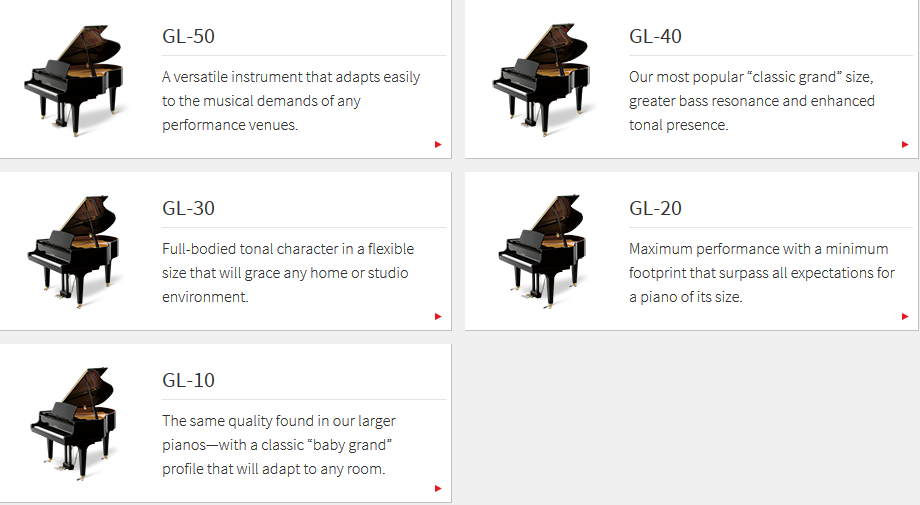Click the 'A versatile instrument' description text
Screen dimensions: 920x505
tap(291, 101)
